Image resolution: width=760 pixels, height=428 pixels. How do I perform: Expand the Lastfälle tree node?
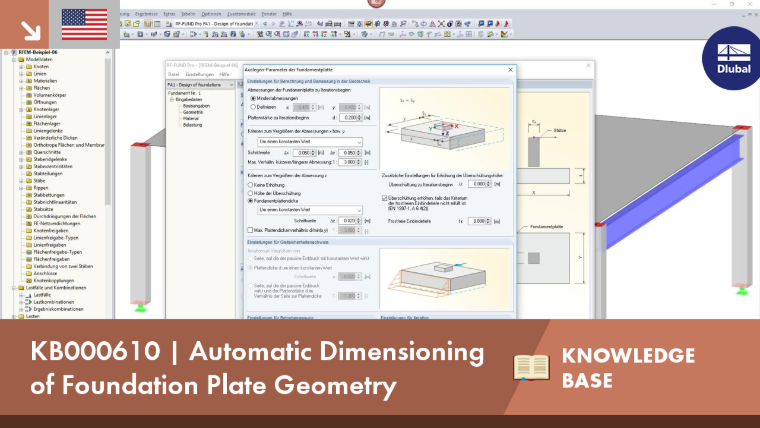click(21, 295)
